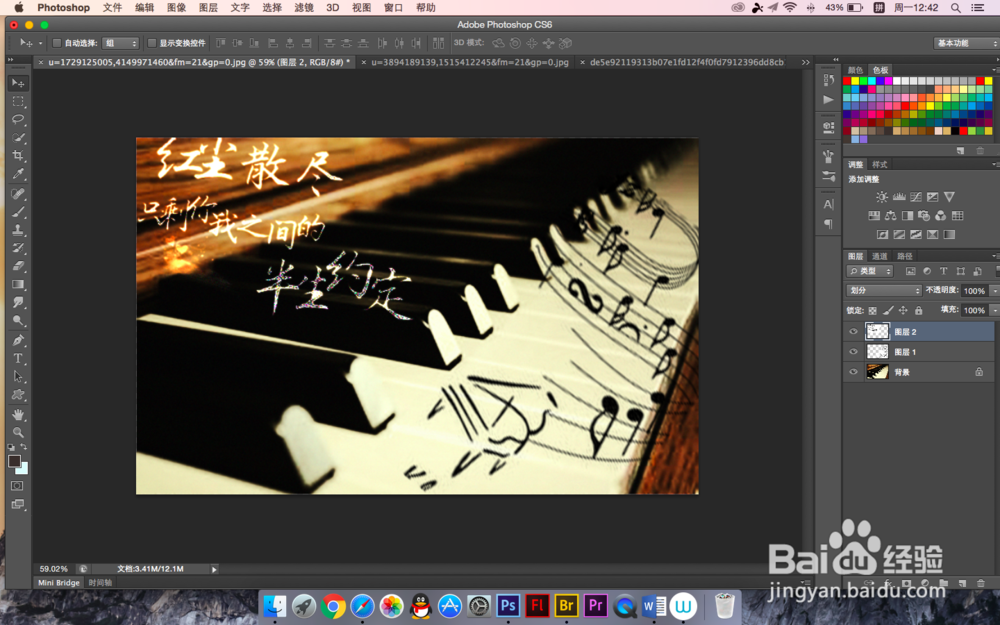Viewport: 1000px width, 625px height.
Task: Select the 图层 1 layer thumbnail
Action: [877, 352]
